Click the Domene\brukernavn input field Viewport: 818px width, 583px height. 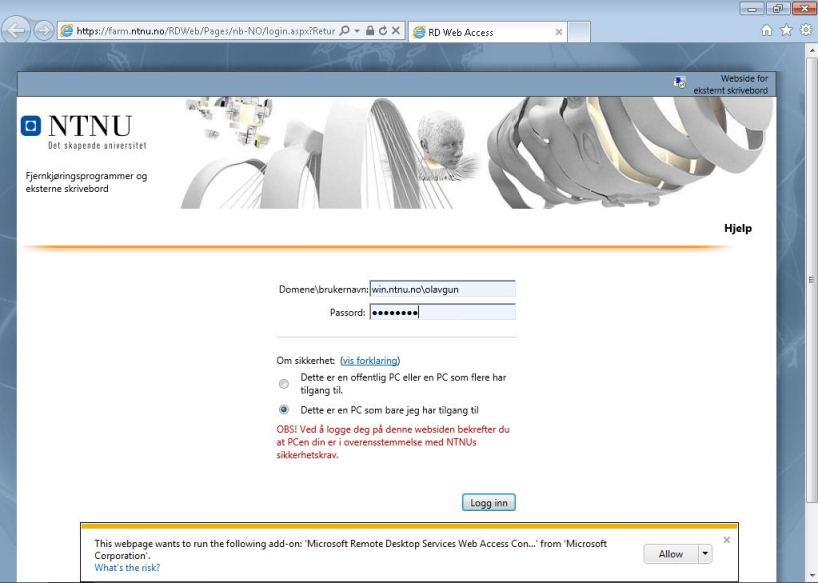pyautogui.click(x=442, y=289)
